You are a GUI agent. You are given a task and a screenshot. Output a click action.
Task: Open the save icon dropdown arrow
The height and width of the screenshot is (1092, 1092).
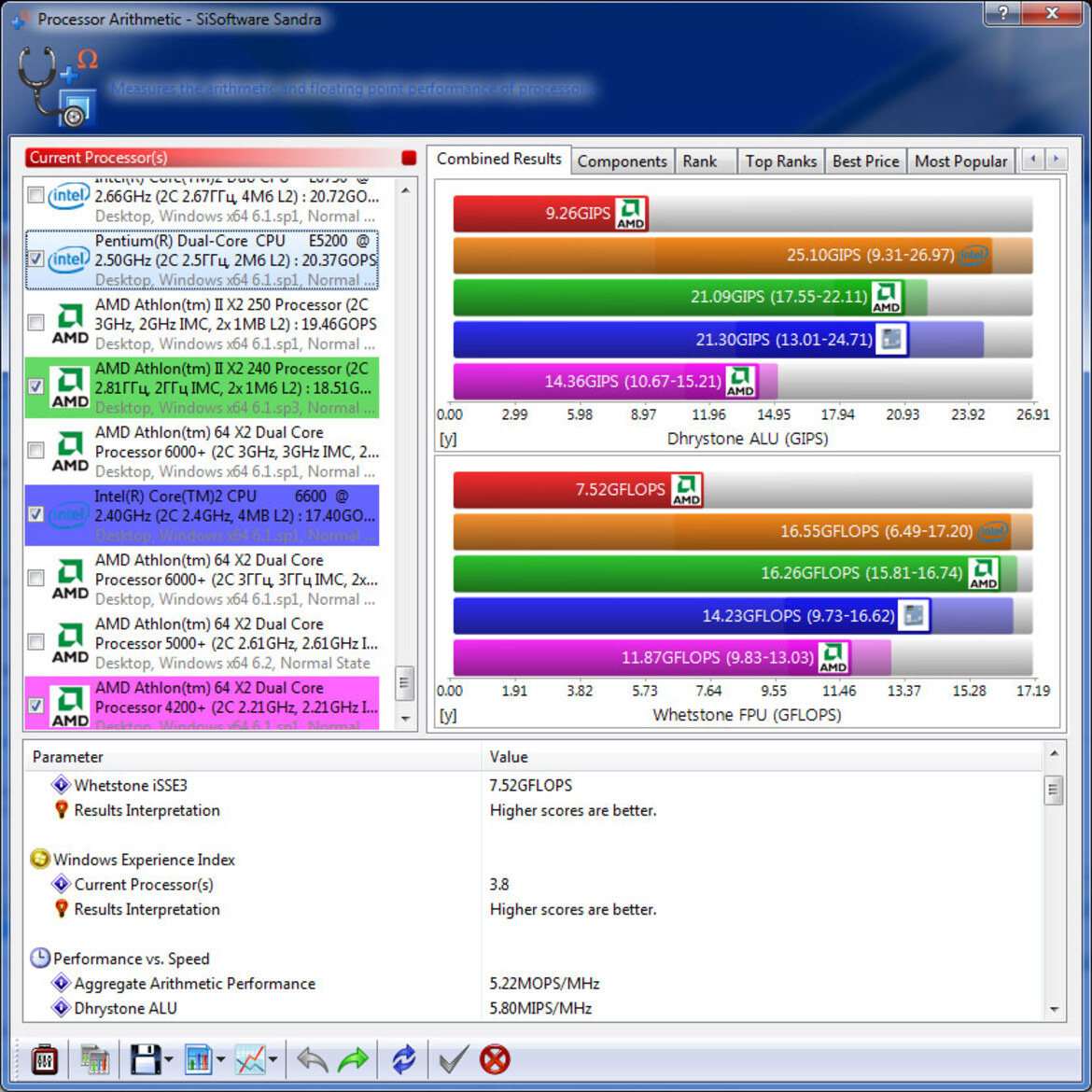coord(169,1060)
